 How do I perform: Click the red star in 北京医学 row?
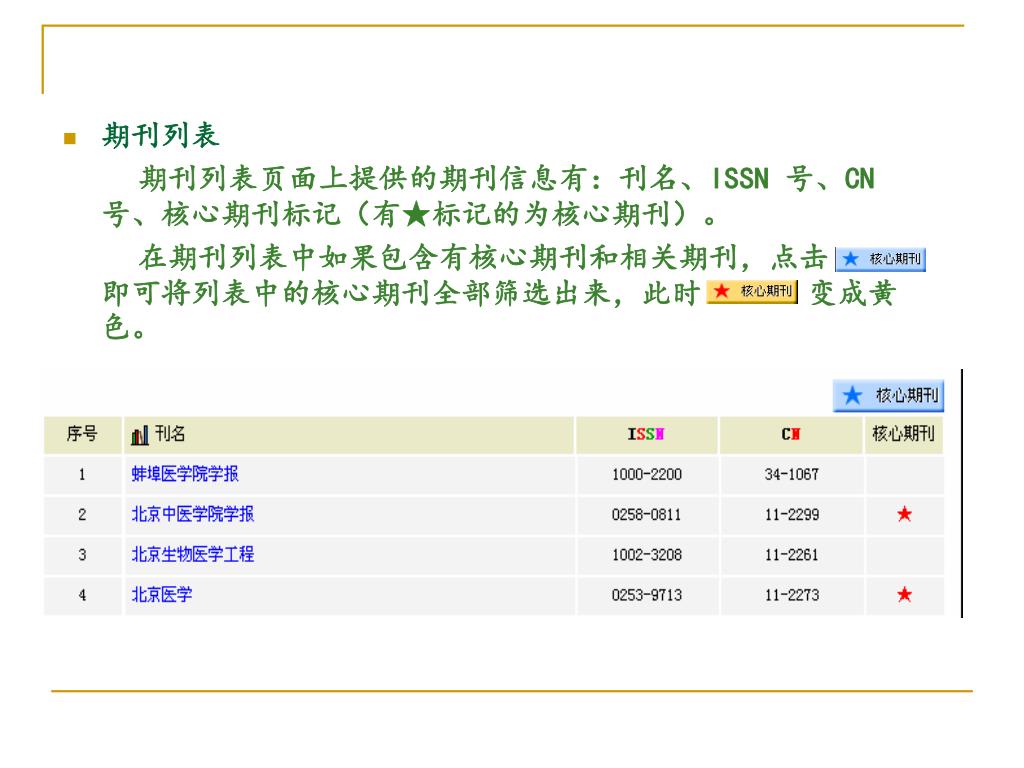coord(904,594)
